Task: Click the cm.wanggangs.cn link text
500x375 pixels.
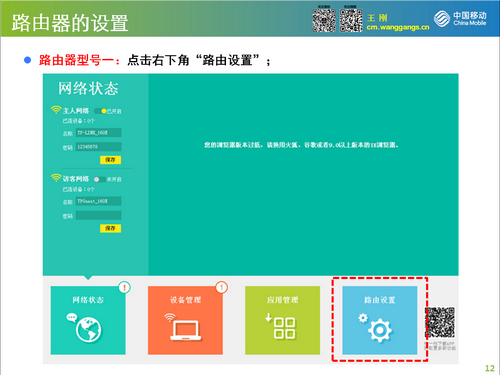Action: click(398, 27)
